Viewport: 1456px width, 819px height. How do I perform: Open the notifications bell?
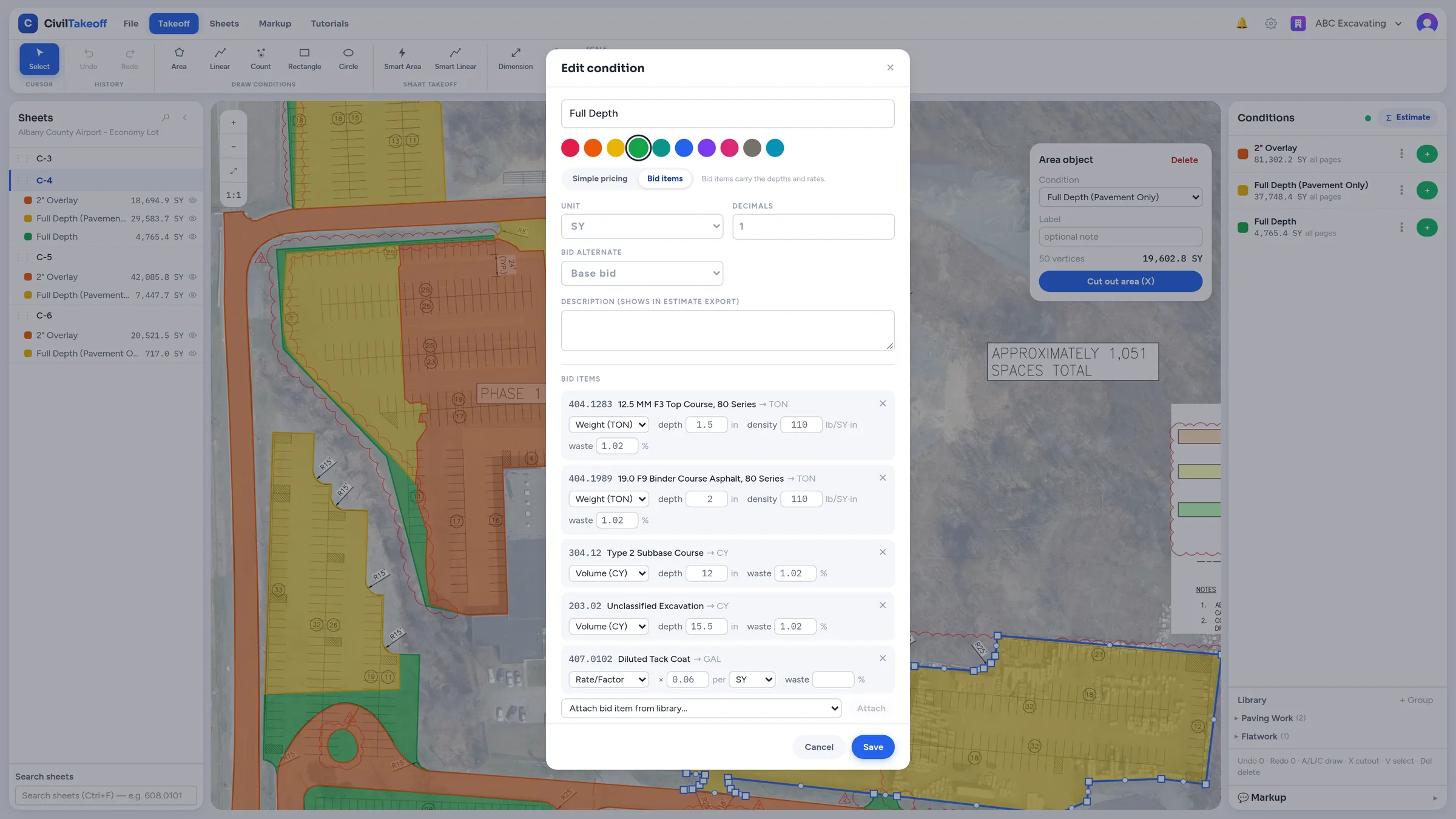click(1242, 23)
